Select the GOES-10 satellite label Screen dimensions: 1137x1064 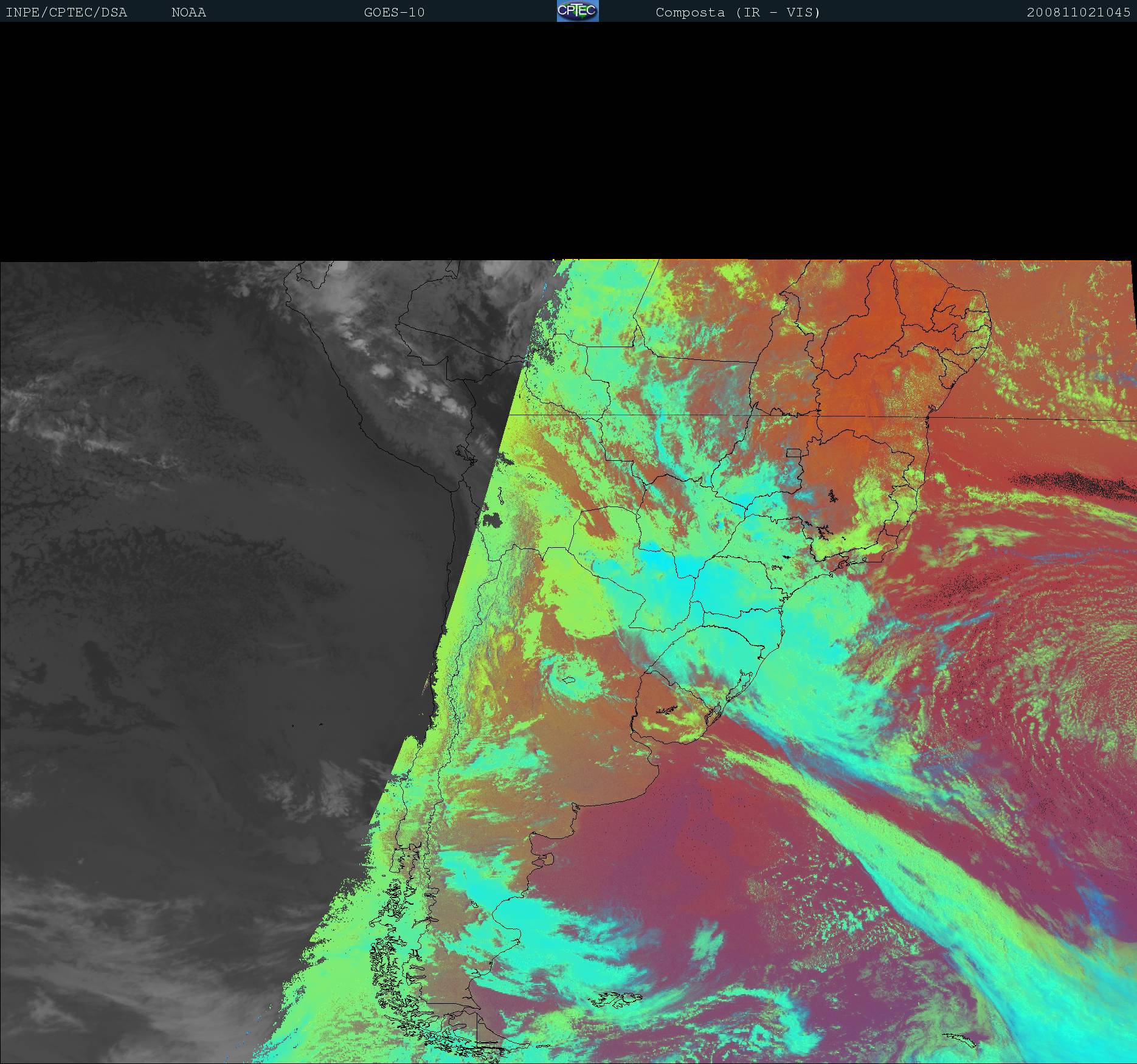pyautogui.click(x=394, y=12)
